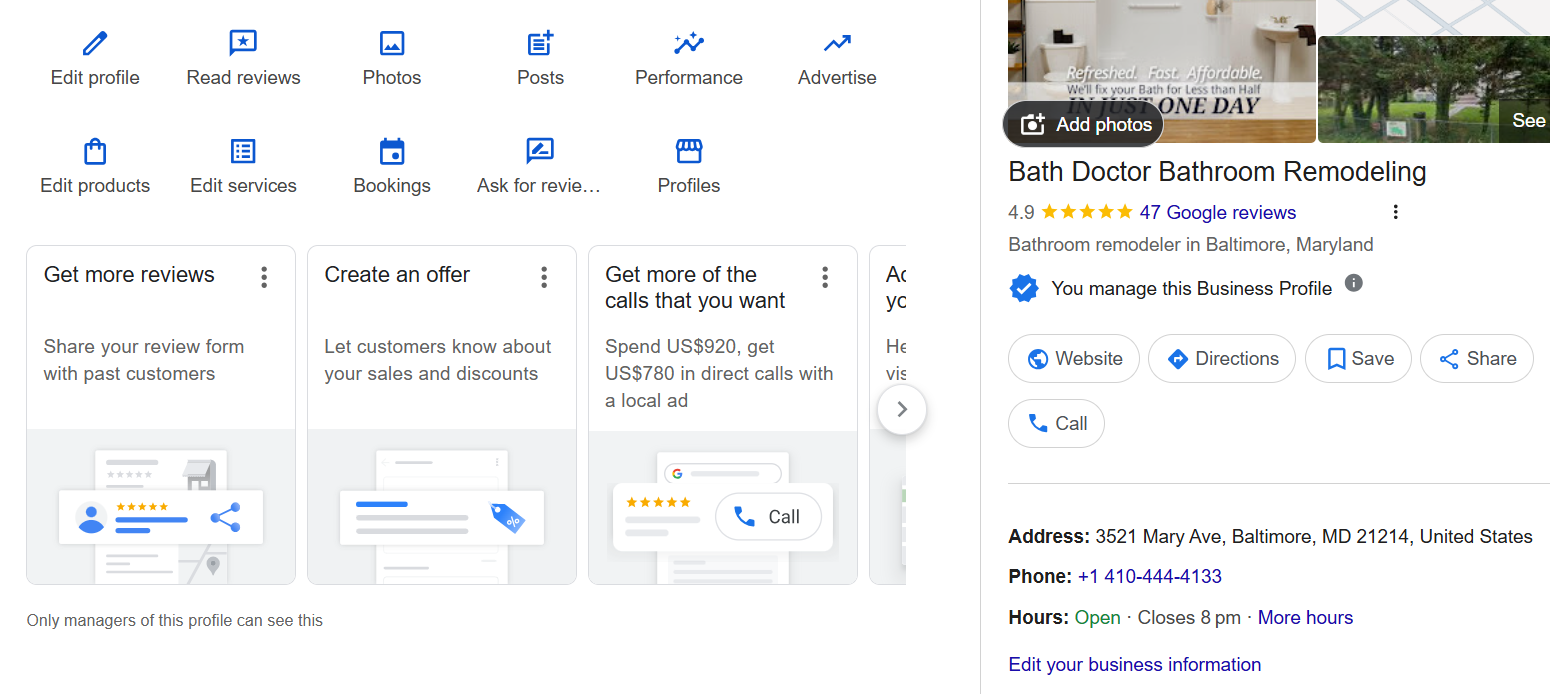The height and width of the screenshot is (694, 1550).
Task: Click the Share button
Action: click(1477, 359)
